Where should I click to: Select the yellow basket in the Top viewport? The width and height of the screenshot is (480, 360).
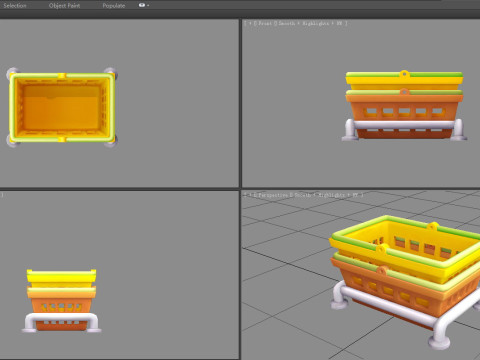[62, 107]
